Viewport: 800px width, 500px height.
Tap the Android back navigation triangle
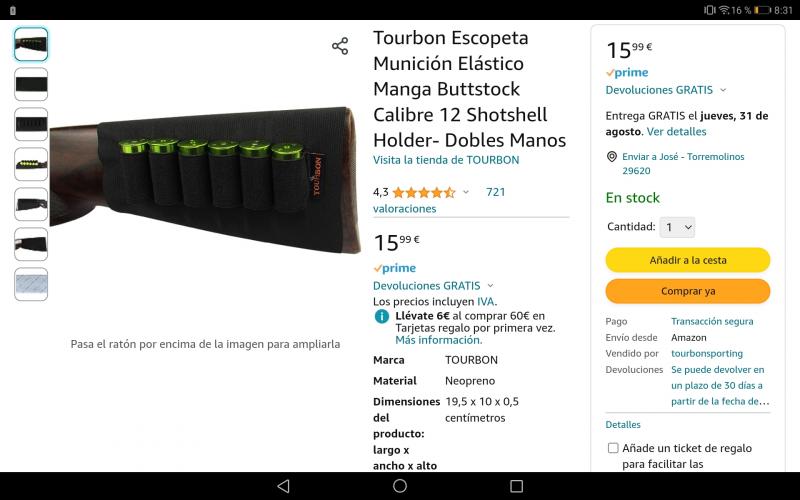(x=284, y=486)
